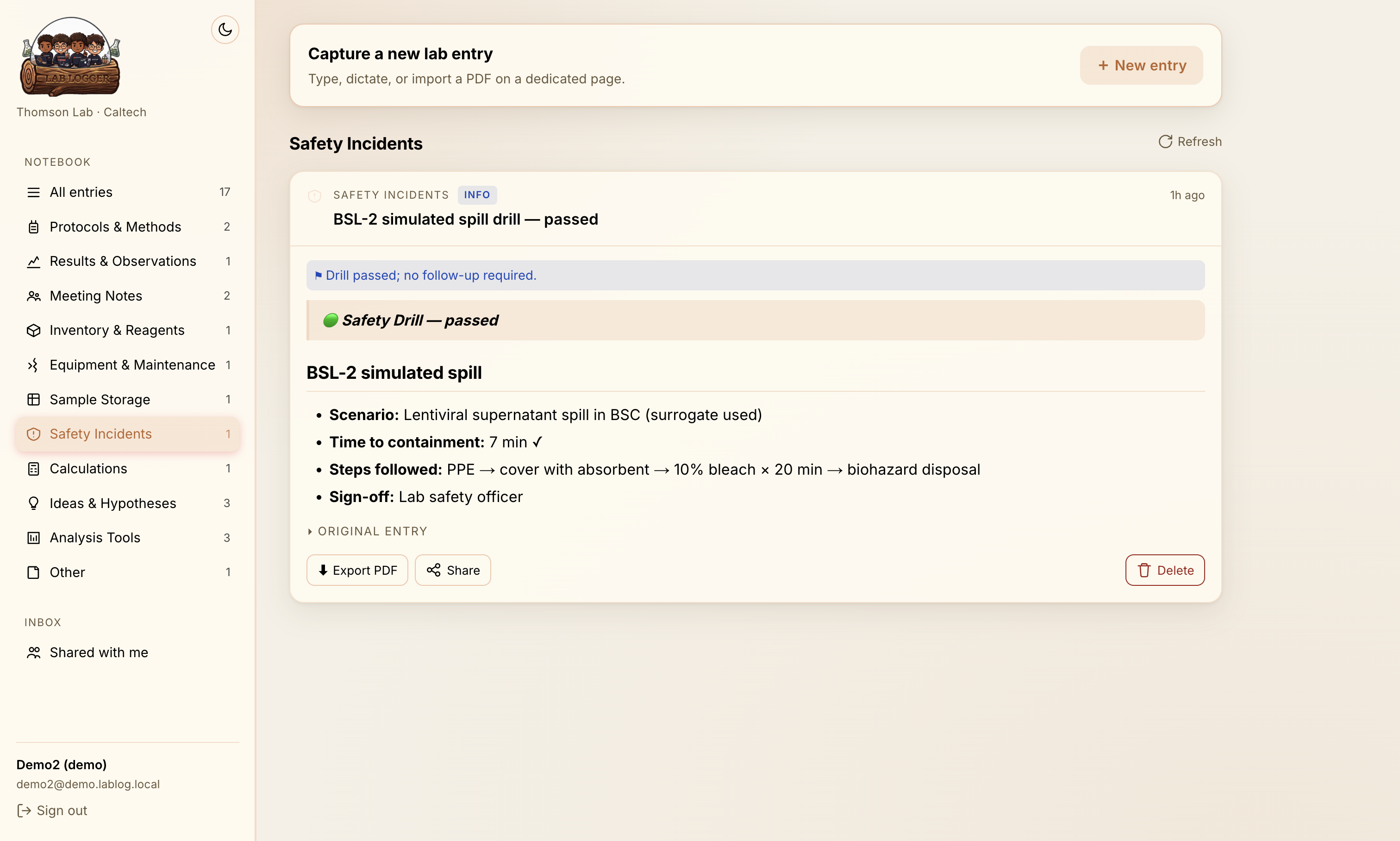The height and width of the screenshot is (841, 1400).
Task: Expand the Original Entry disclosure
Action: point(367,531)
